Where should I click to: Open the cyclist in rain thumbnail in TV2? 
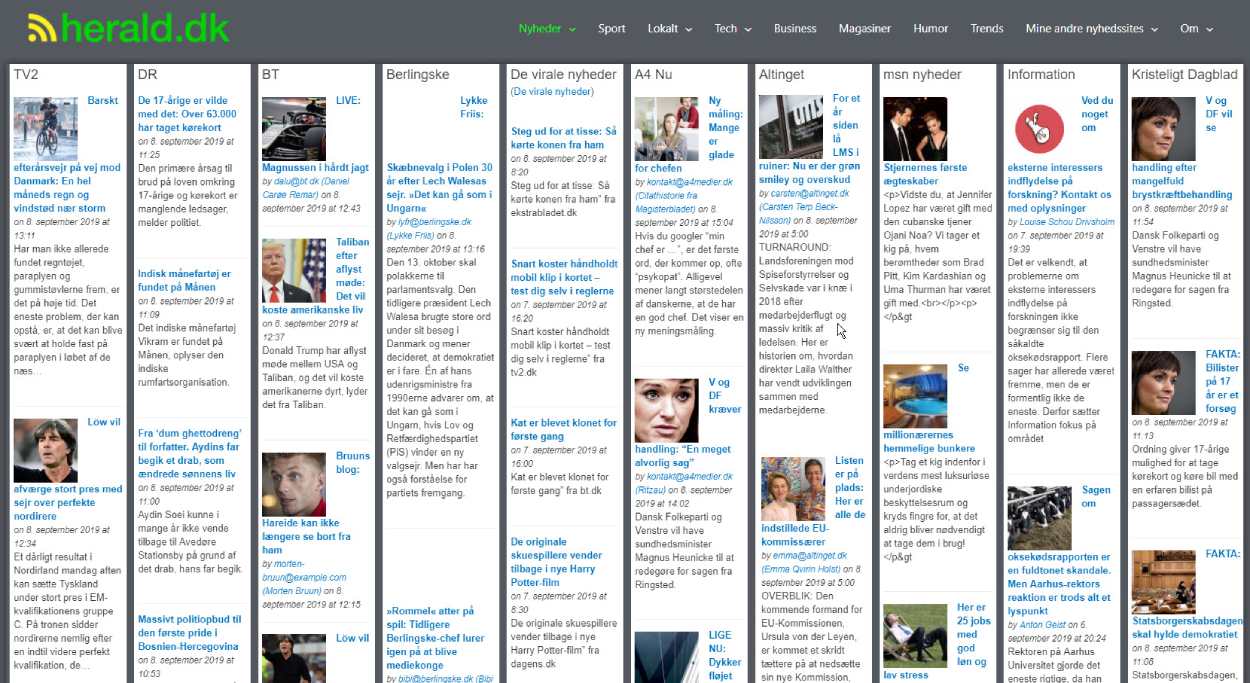click(x=45, y=128)
